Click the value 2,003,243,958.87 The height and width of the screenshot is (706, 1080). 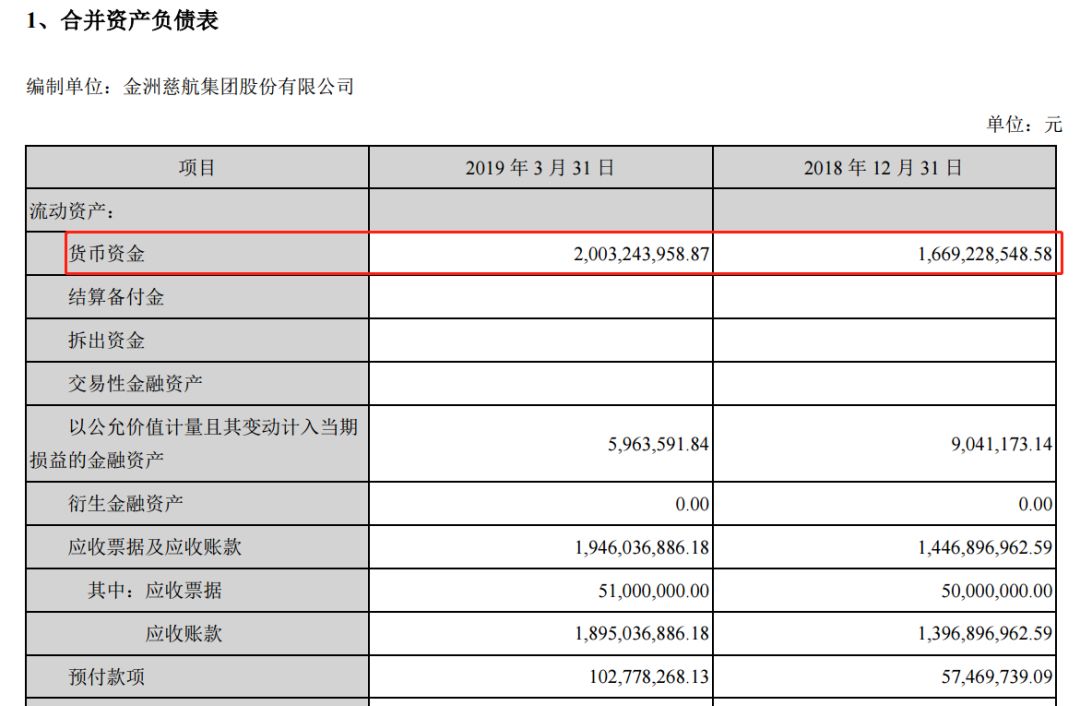(641, 254)
